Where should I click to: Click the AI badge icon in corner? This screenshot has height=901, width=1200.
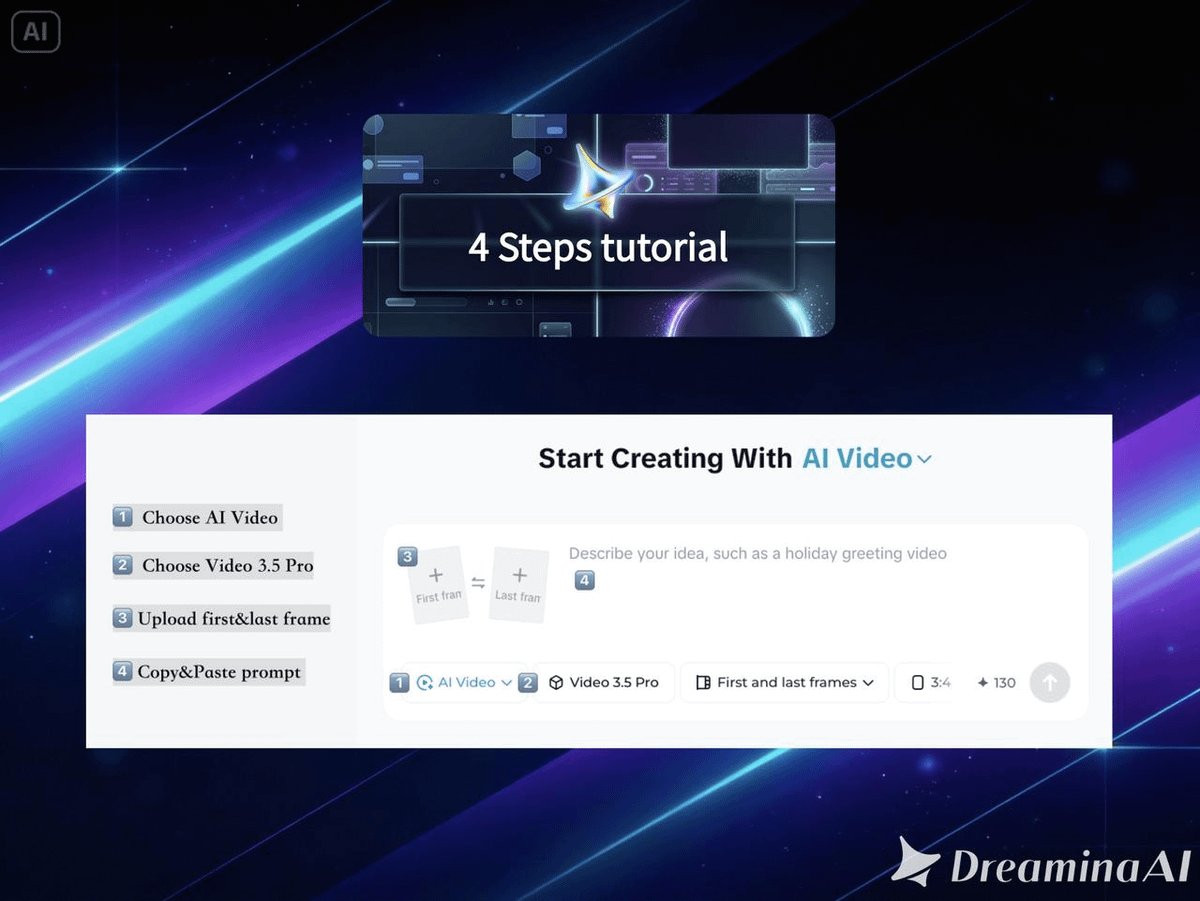[x=36, y=32]
